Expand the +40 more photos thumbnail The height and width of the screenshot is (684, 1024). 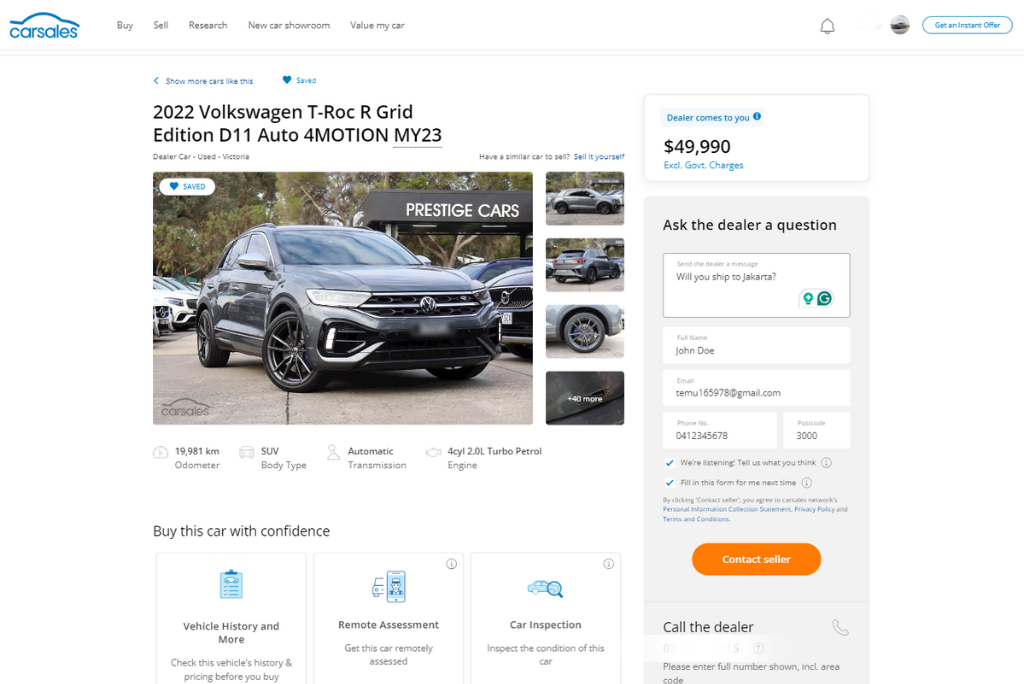tap(585, 398)
